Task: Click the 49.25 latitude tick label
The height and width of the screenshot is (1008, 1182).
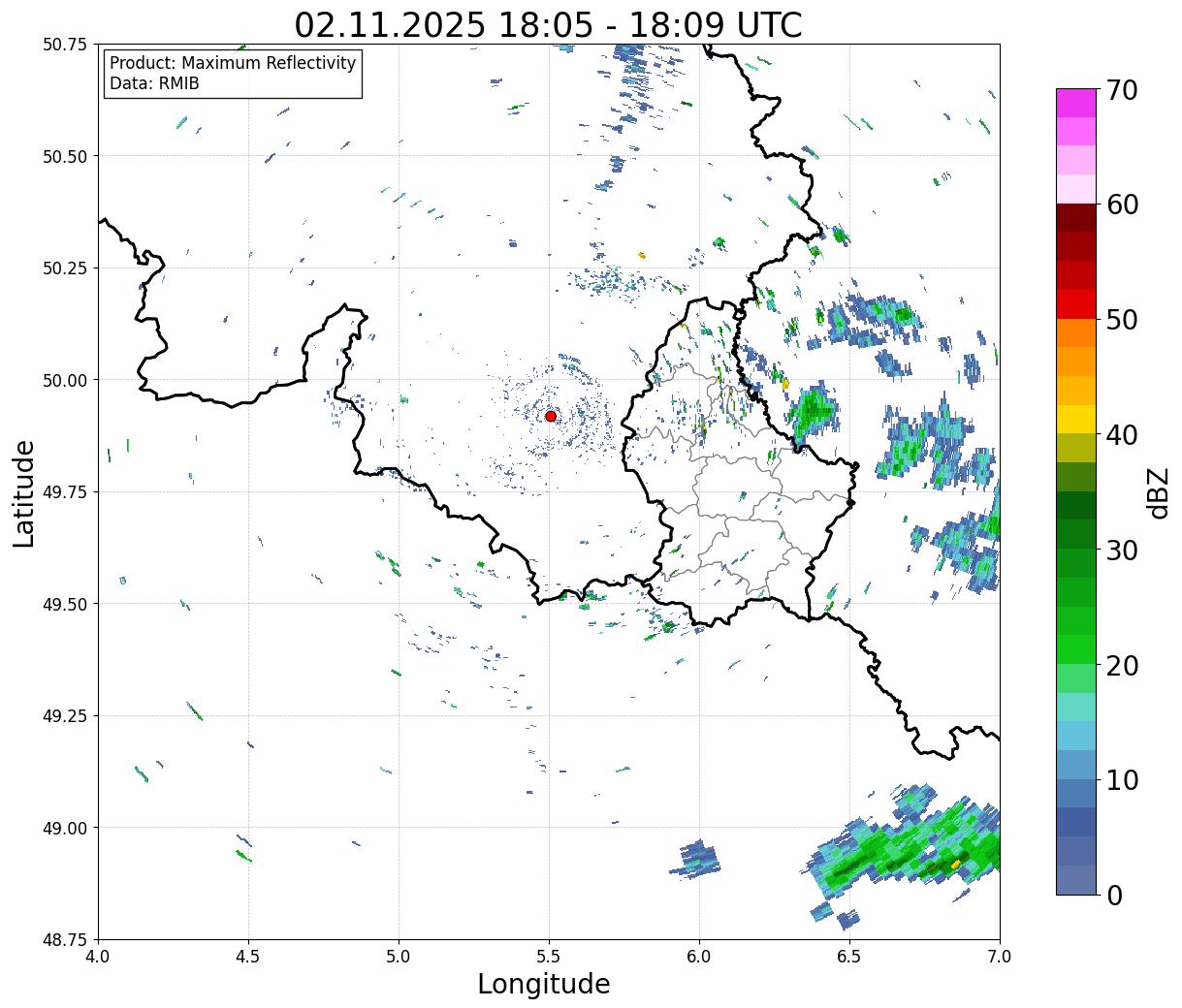Action: [65, 716]
